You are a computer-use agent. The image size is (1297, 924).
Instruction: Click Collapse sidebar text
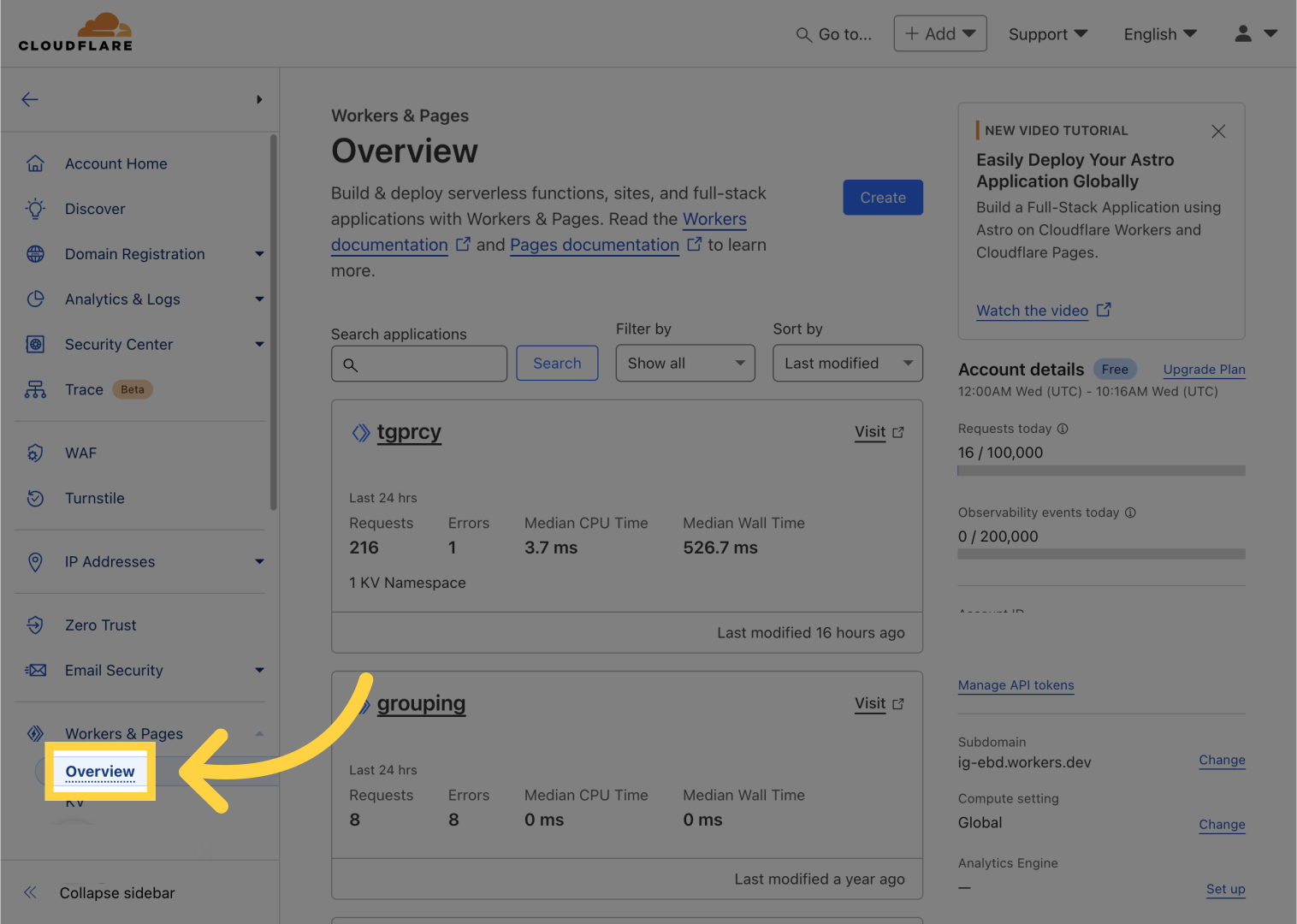[117, 892]
